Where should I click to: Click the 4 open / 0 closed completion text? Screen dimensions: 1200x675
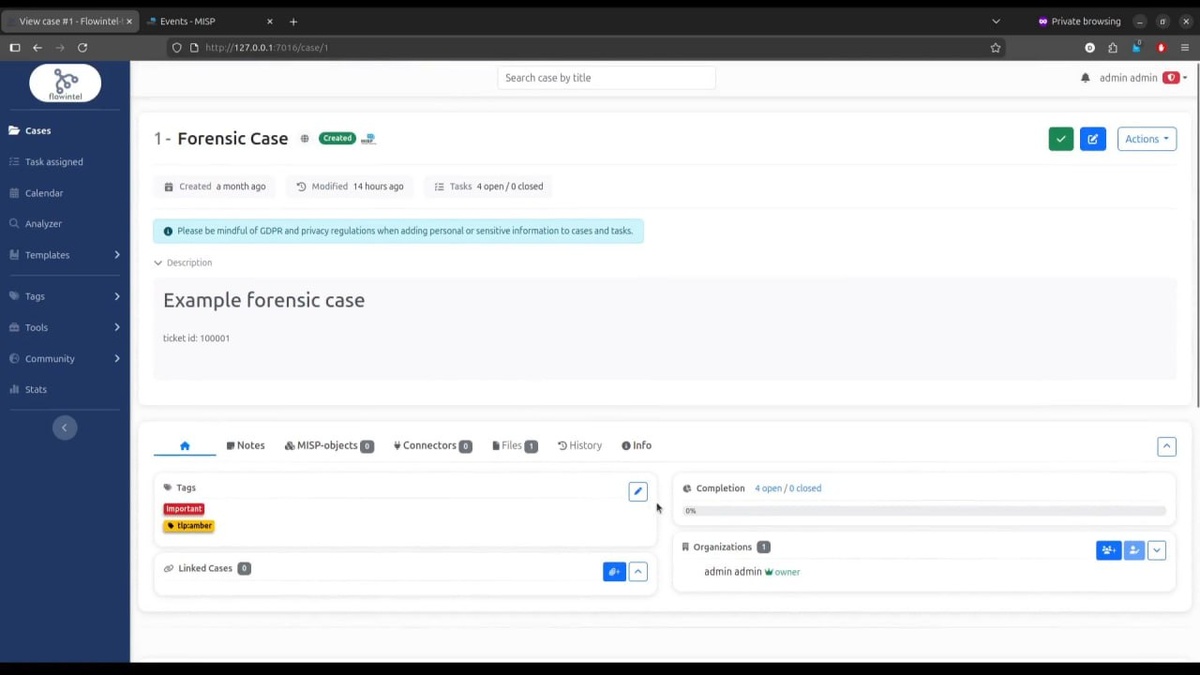(x=788, y=489)
